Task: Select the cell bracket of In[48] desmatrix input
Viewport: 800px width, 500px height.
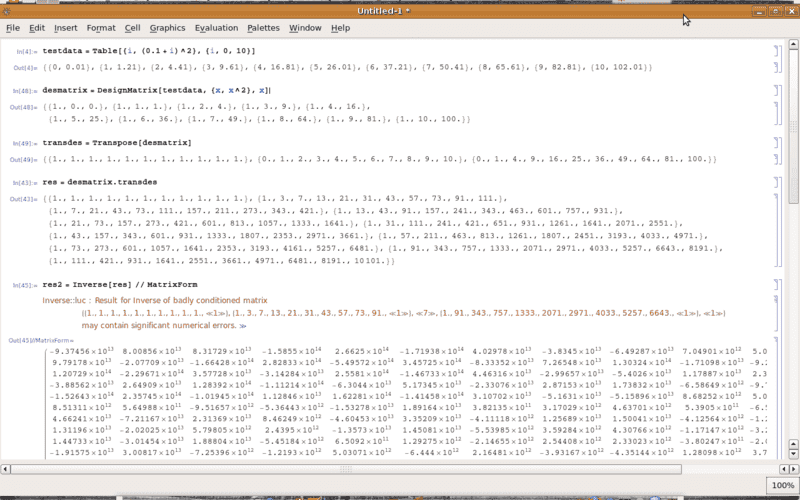Action: pos(777,91)
